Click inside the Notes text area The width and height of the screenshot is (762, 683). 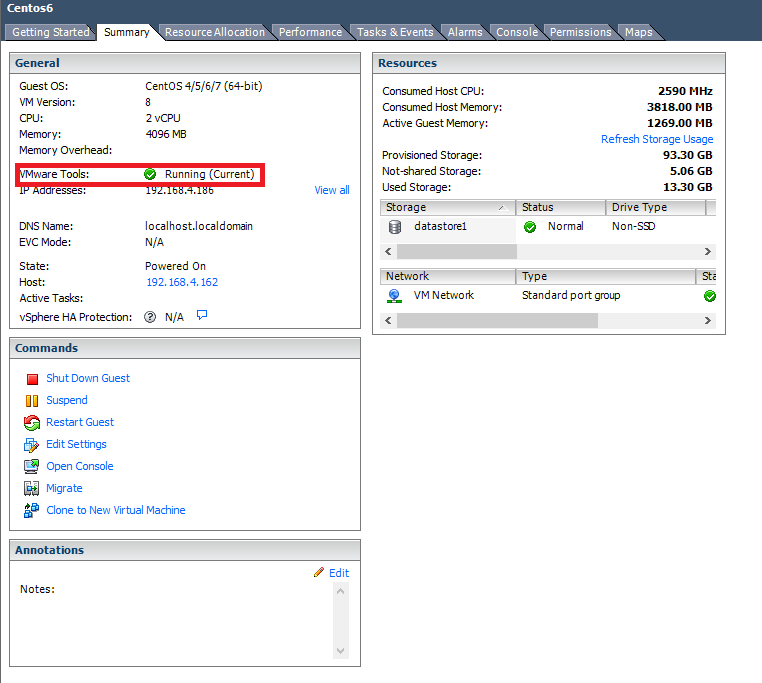click(x=192, y=621)
